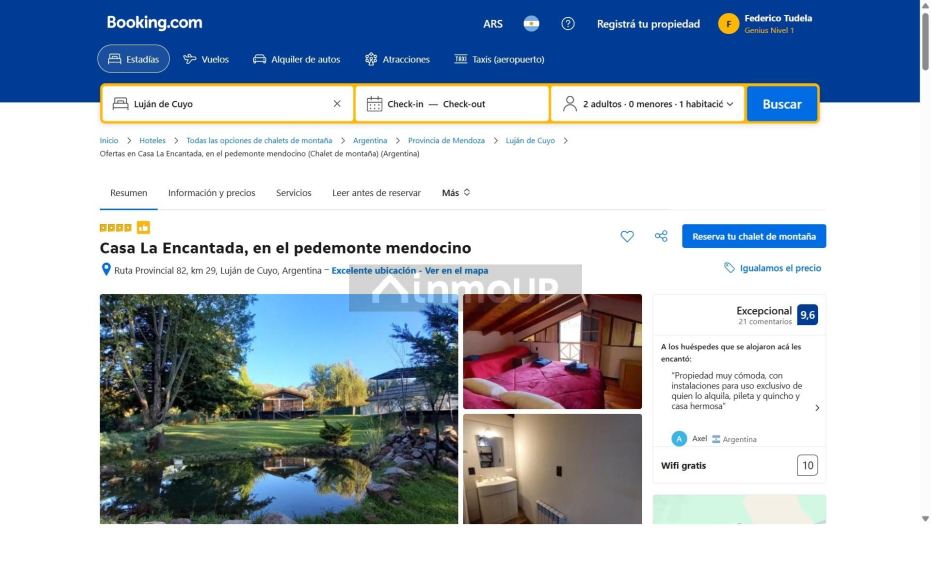Click Argentina breadcrumb link
The image size is (931, 576).
point(370,141)
